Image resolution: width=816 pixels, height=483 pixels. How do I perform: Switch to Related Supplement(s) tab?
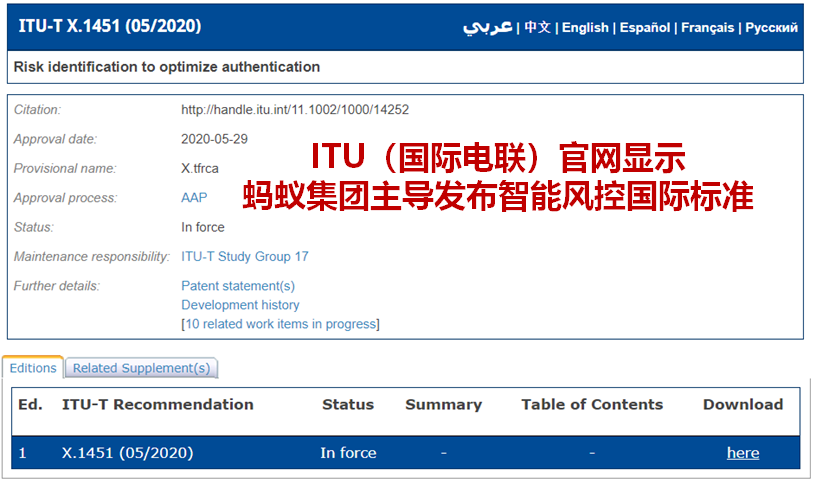(141, 368)
